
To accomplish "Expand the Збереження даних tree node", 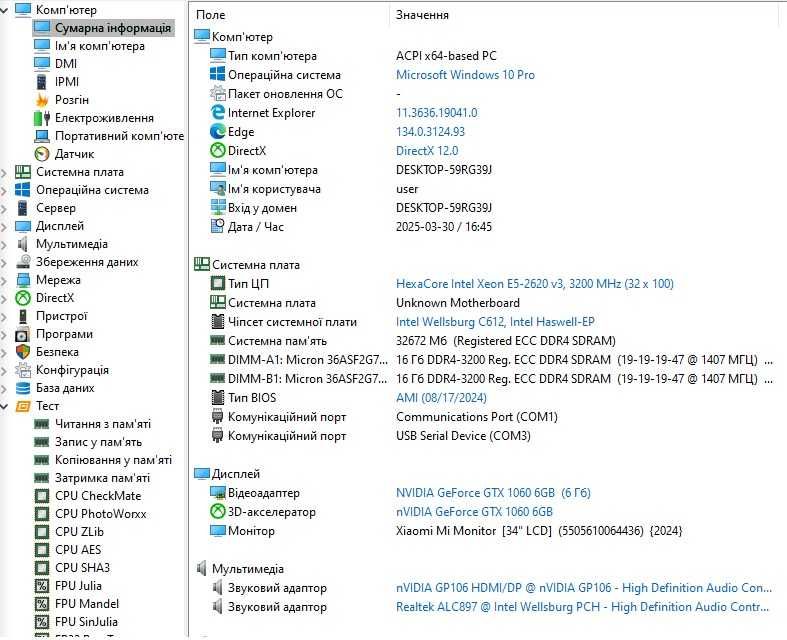I will tap(4, 263).
